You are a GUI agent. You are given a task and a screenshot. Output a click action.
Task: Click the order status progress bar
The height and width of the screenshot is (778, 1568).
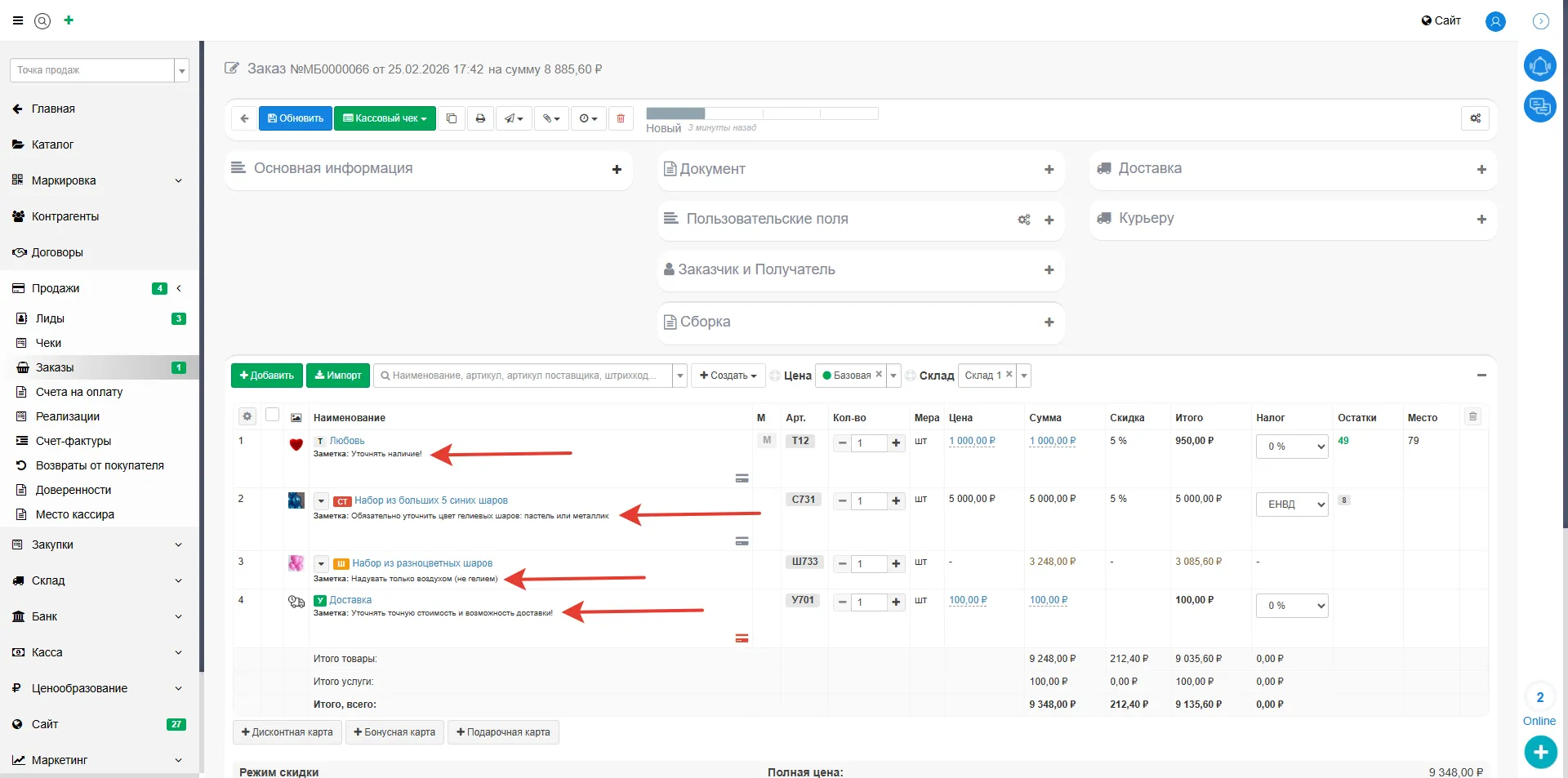(x=761, y=113)
